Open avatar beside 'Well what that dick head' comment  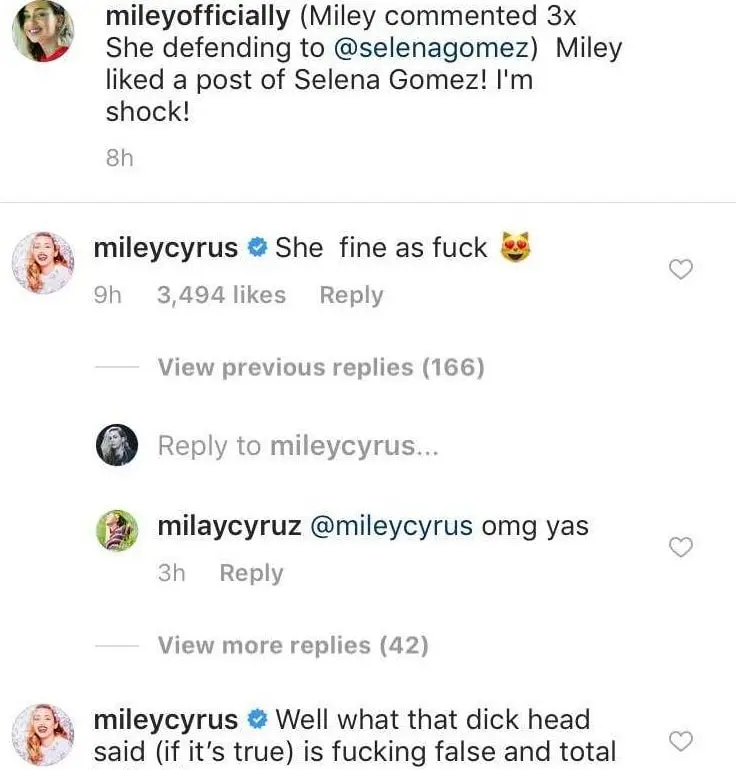pos(41,734)
